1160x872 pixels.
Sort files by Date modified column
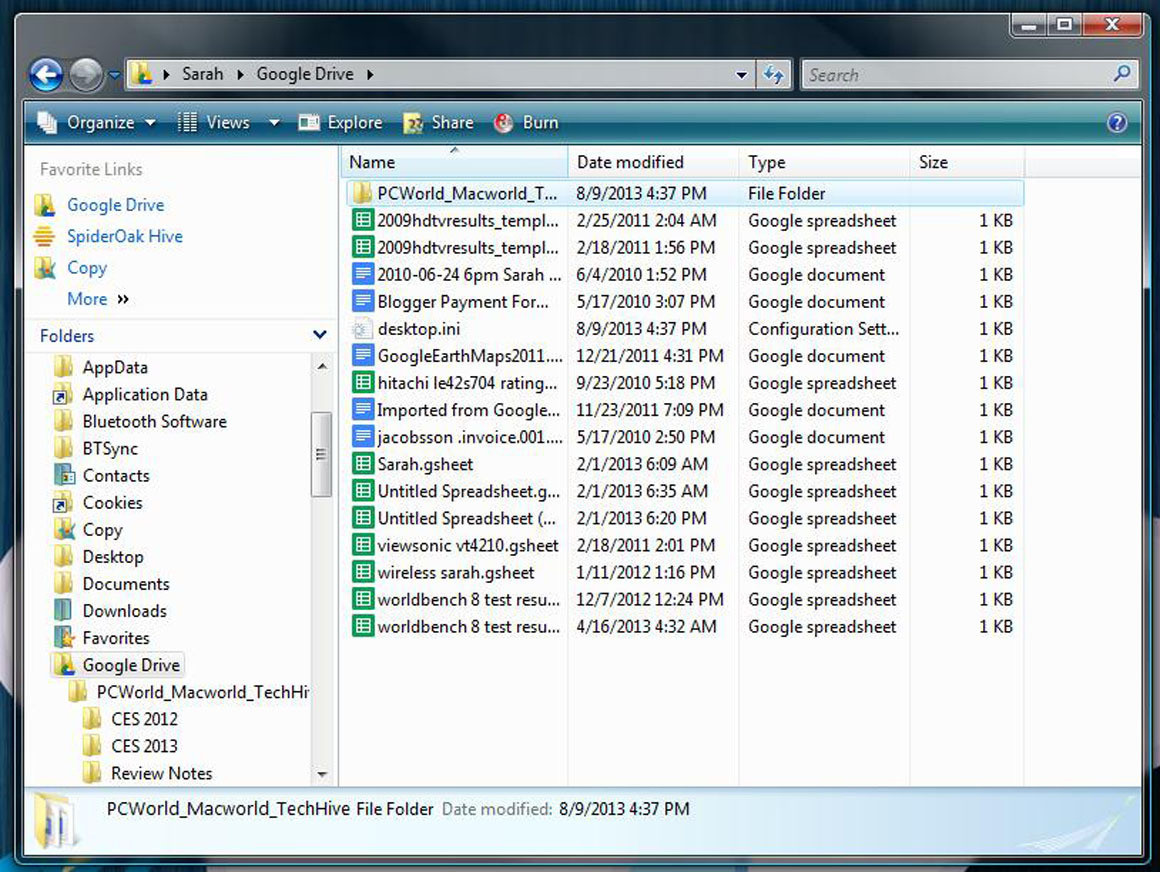pos(631,162)
